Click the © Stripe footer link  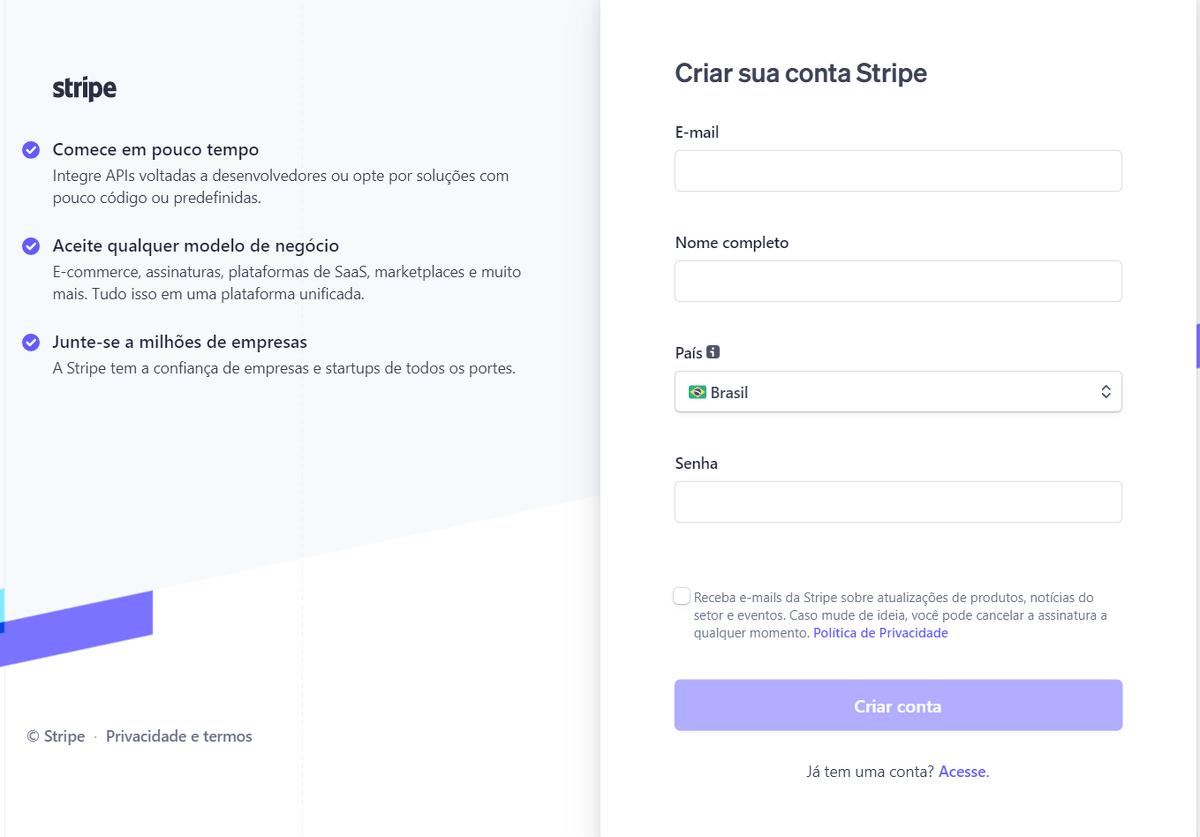click(x=56, y=736)
